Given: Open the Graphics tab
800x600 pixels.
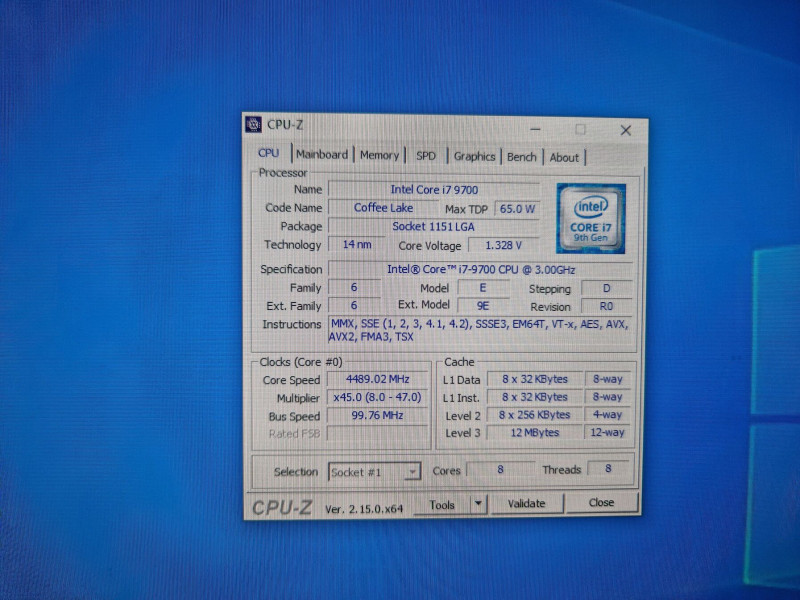Looking at the screenshot, I should tap(474, 157).
